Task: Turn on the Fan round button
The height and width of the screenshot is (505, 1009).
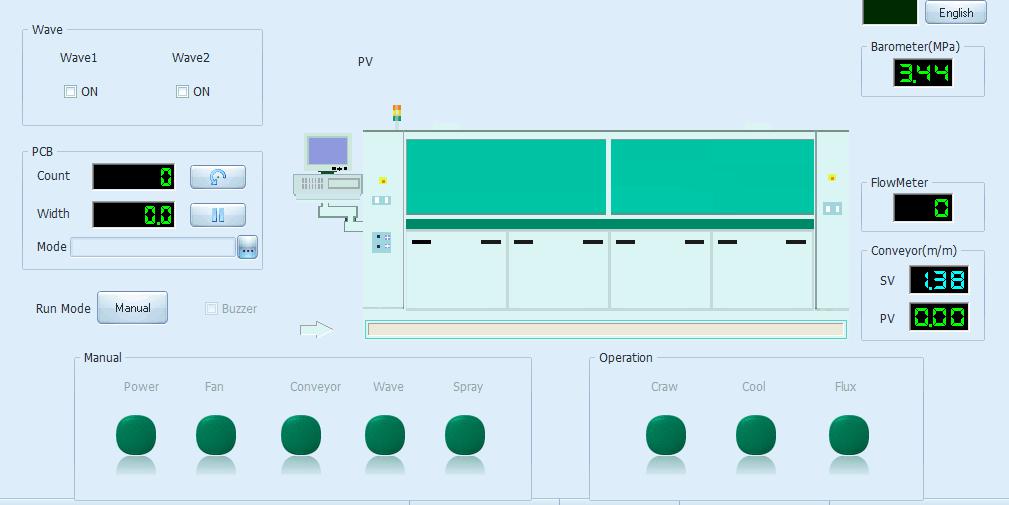Action: pos(216,435)
